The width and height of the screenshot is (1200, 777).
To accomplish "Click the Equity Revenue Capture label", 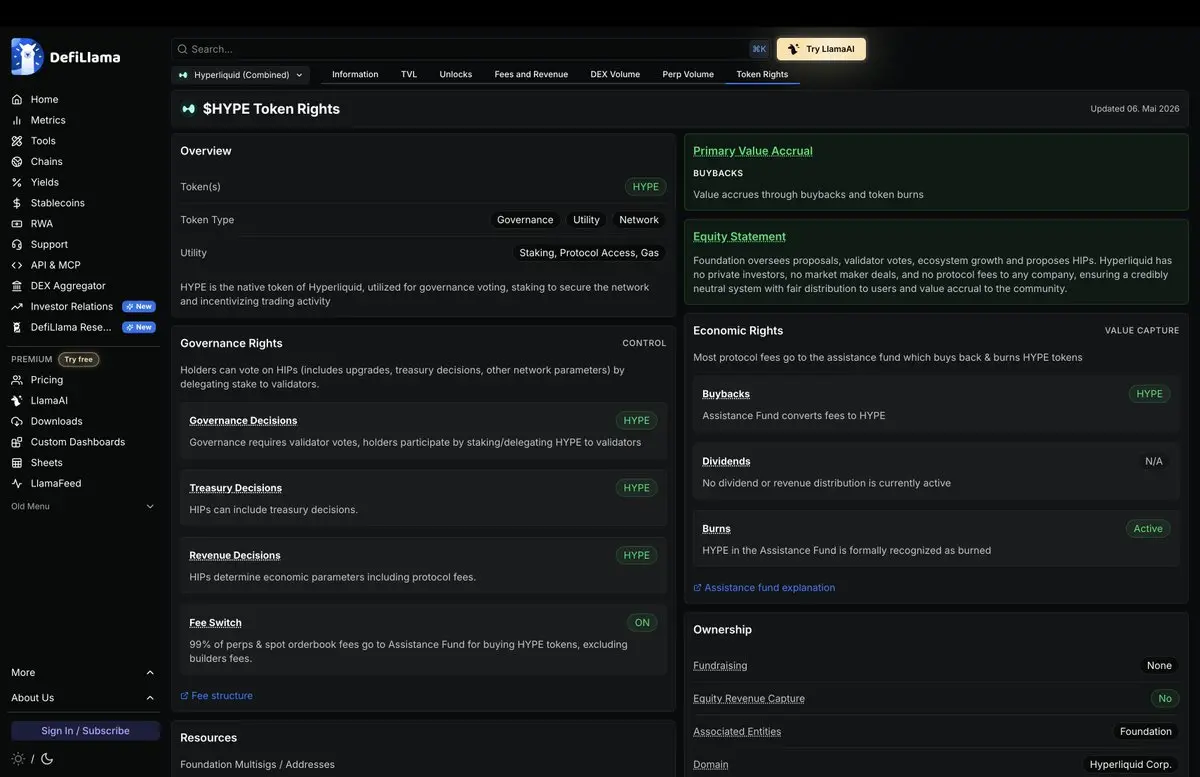I will coord(749,699).
